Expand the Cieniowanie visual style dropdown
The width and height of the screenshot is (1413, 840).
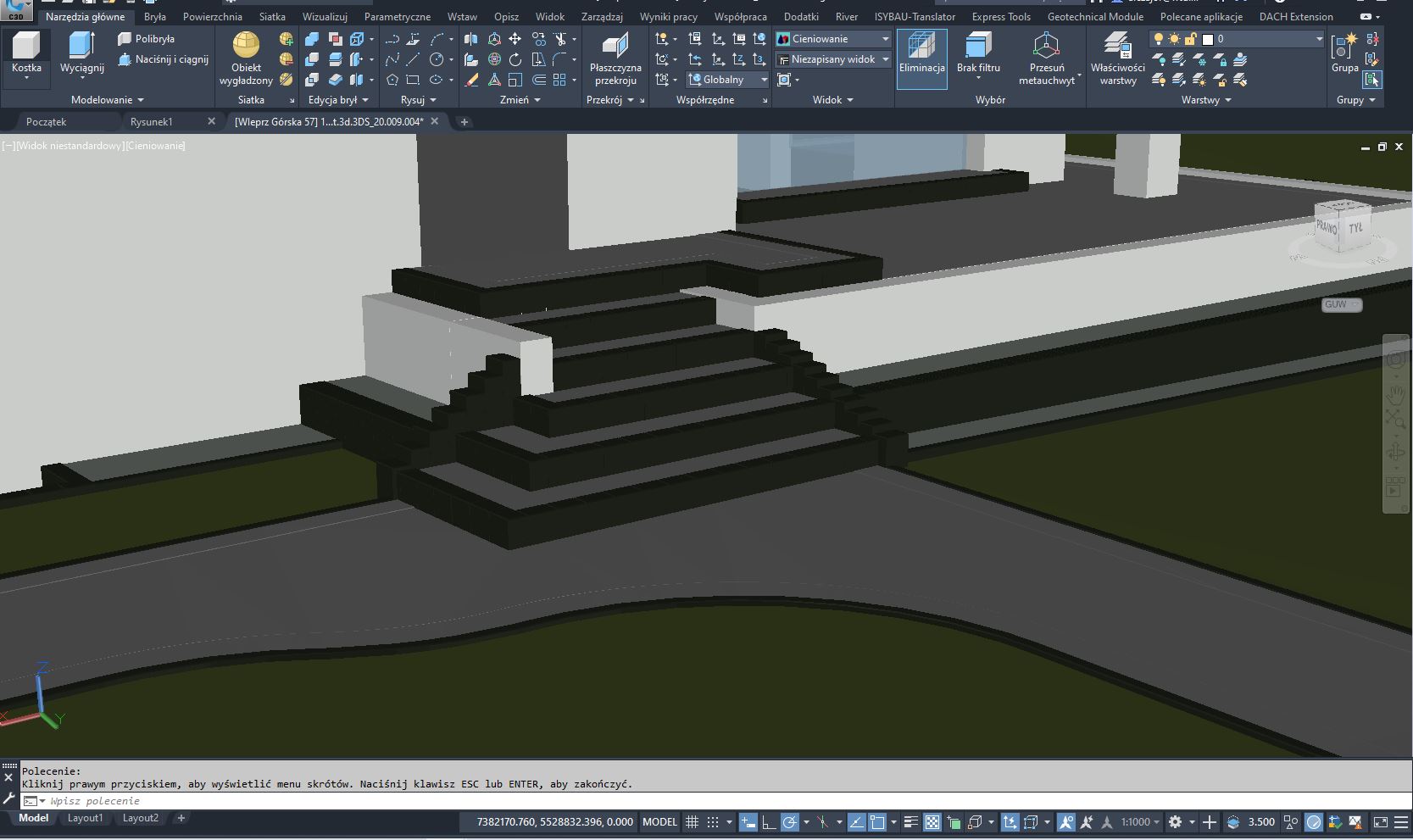tap(884, 38)
